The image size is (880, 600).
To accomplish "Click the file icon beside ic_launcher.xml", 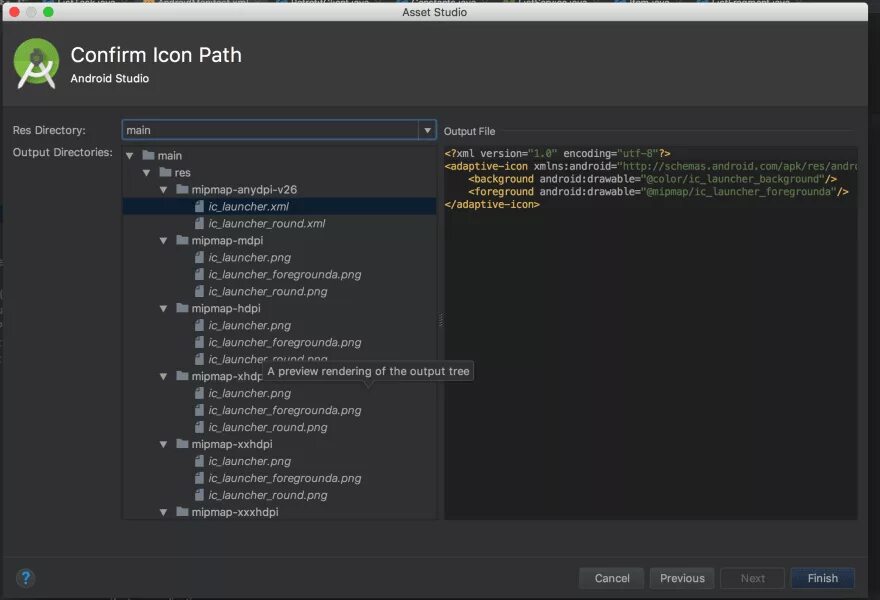I will tap(199, 206).
